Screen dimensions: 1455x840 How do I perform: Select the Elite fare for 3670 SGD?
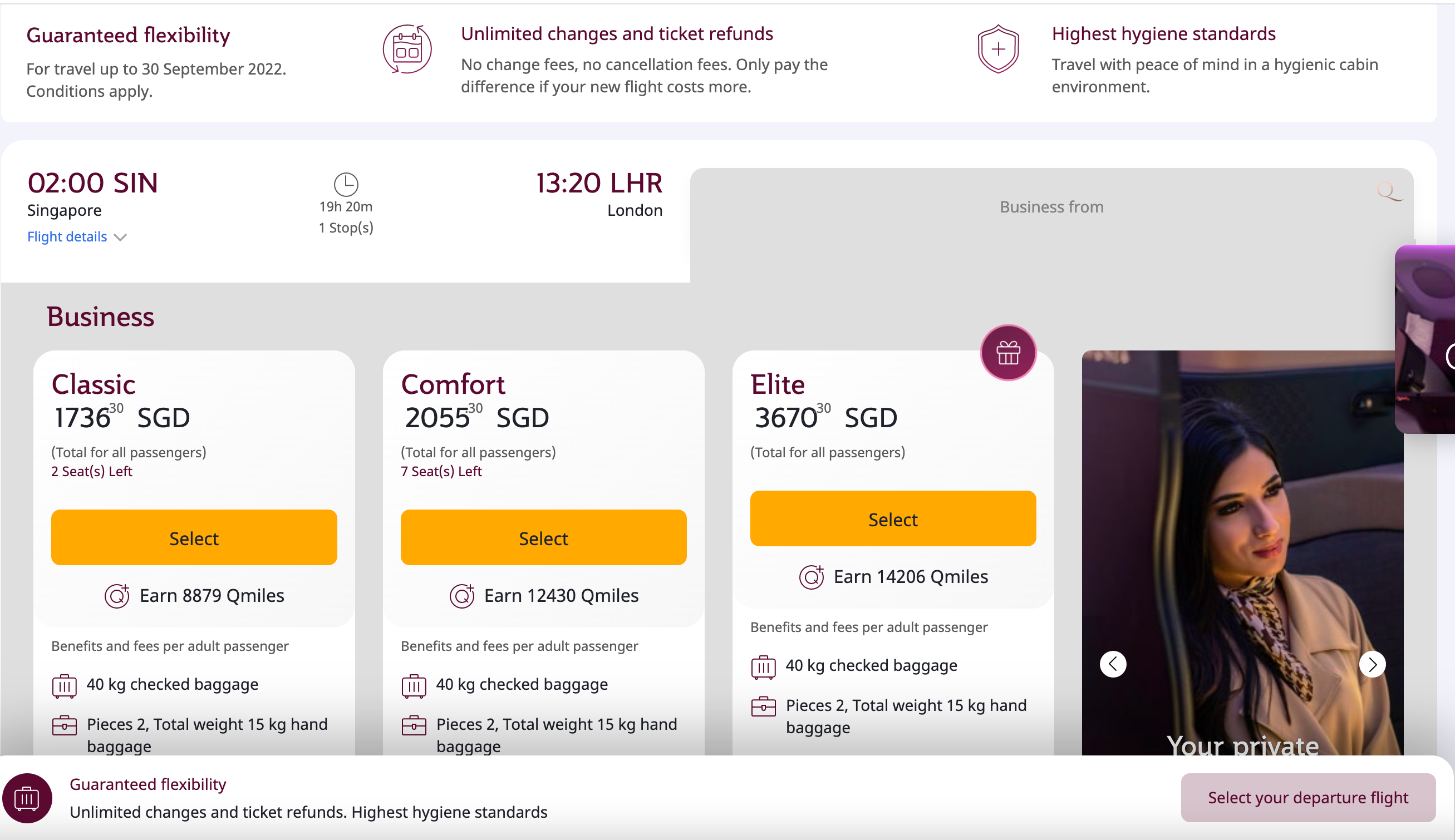892,518
